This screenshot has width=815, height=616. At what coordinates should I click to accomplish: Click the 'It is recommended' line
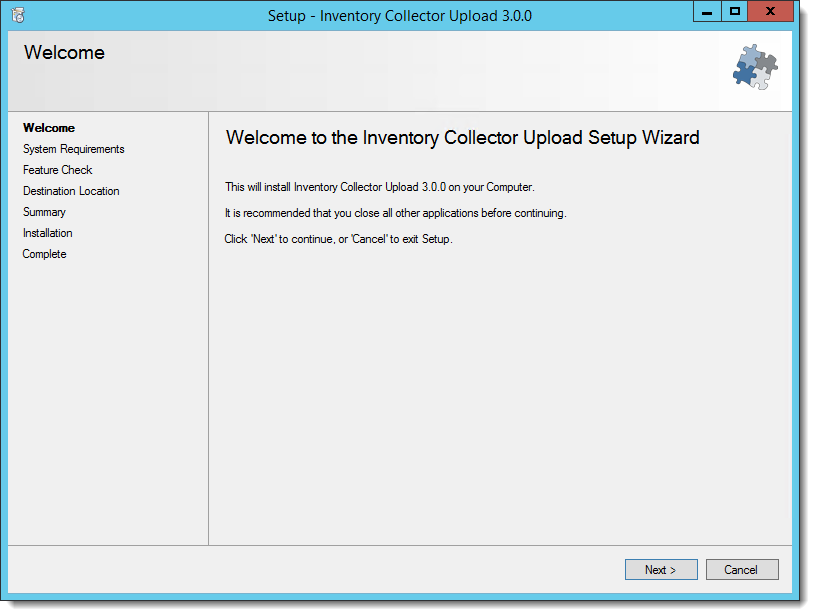396,213
